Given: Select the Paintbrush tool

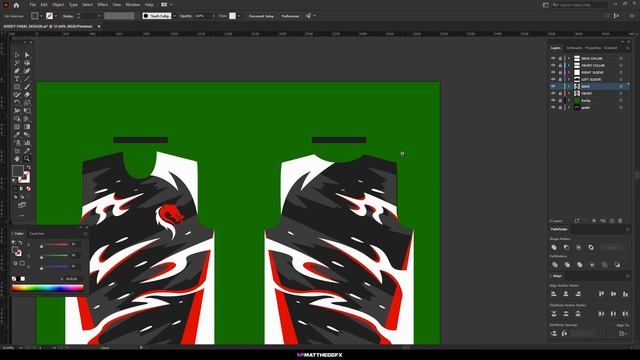Looking at the screenshot, I should click(x=27, y=87).
